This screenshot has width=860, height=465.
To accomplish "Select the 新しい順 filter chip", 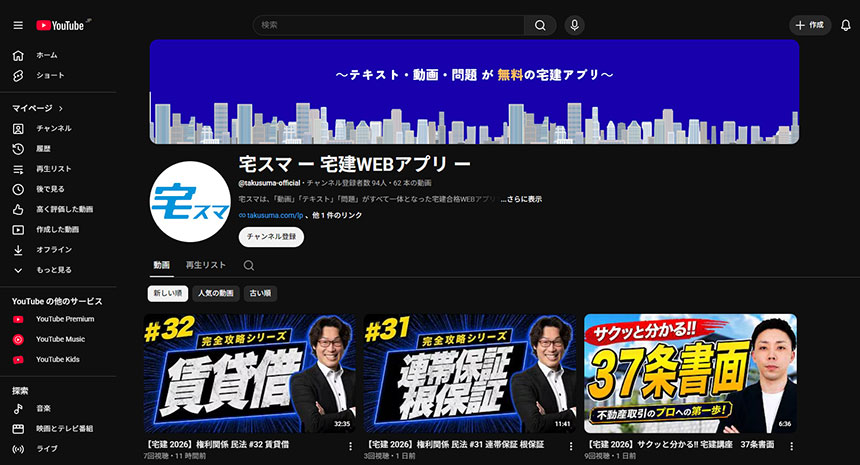I will point(168,293).
